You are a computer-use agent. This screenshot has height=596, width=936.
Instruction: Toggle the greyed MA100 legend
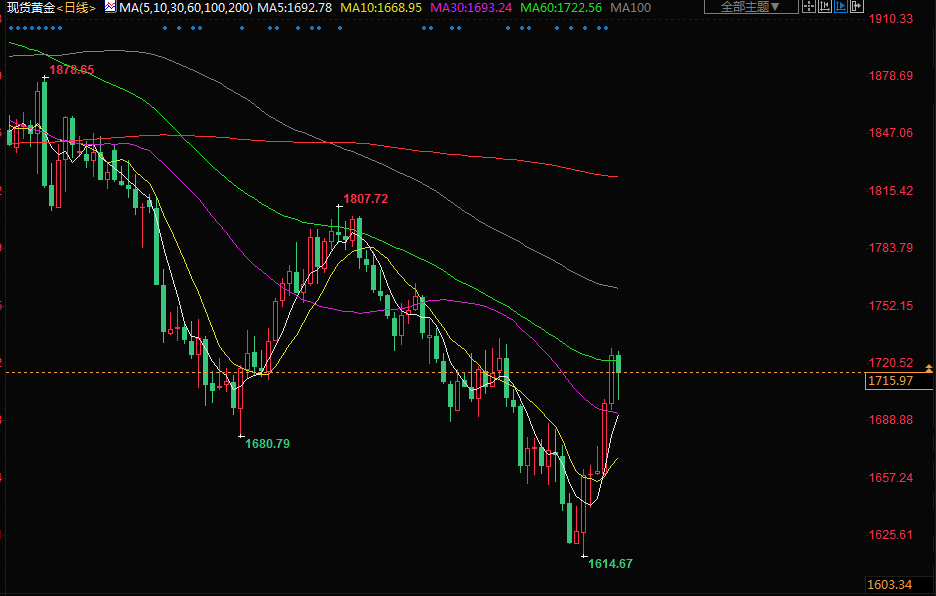coord(630,7)
